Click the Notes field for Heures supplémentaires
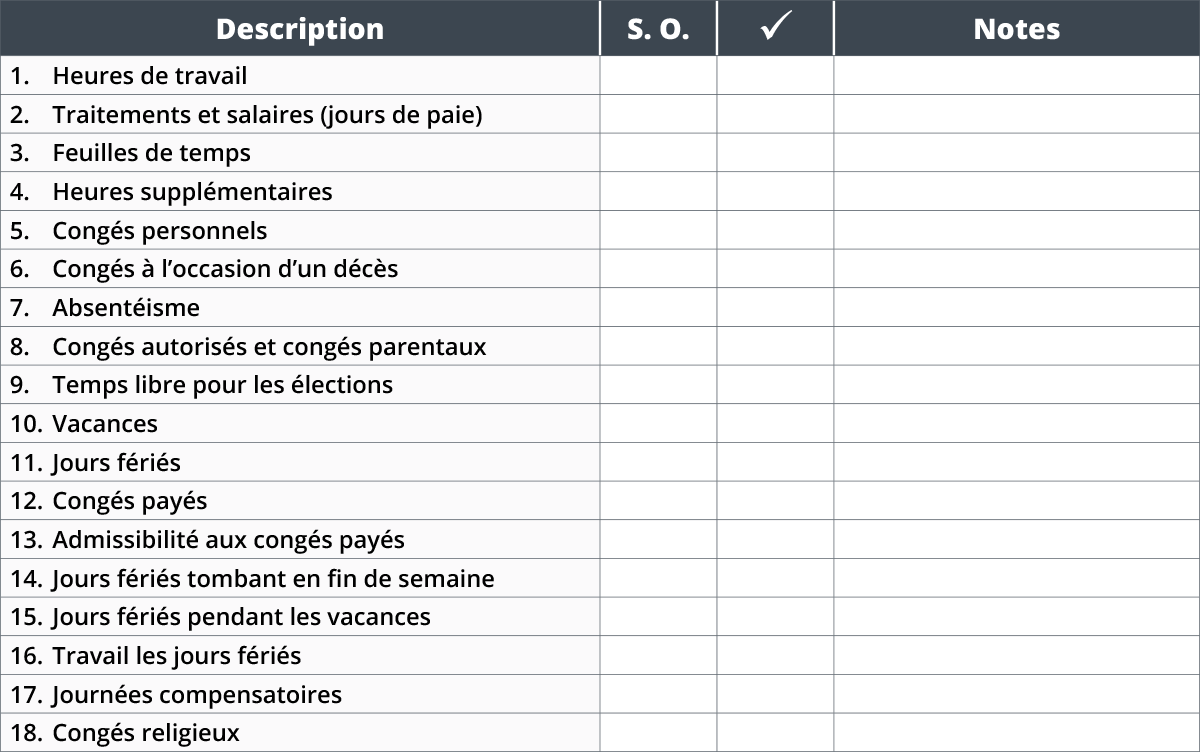1200x752 pixels. (1017, 191)
